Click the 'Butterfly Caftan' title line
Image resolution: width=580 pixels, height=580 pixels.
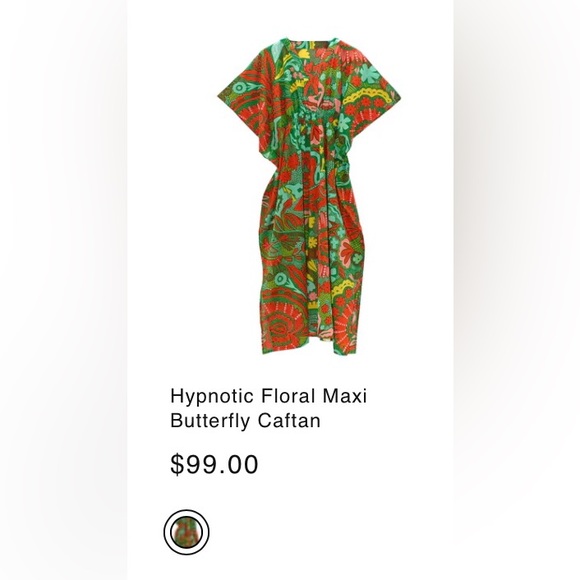245,421
